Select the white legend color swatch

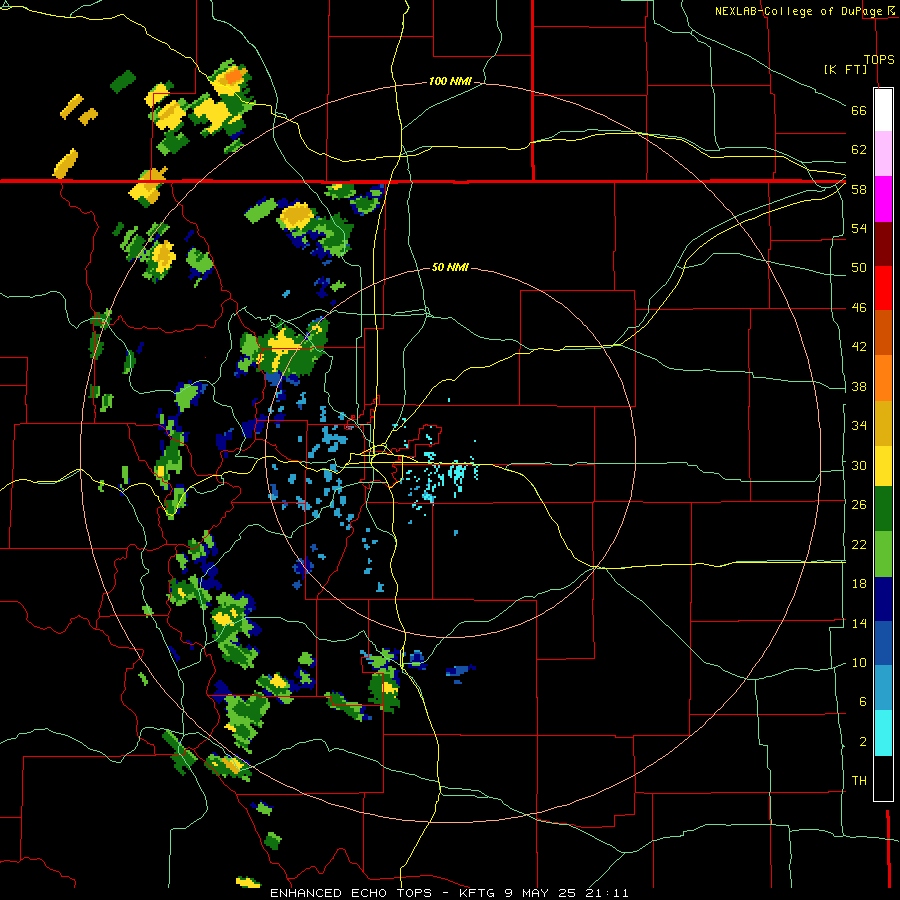pyautogui.click(x=883, y=110)
